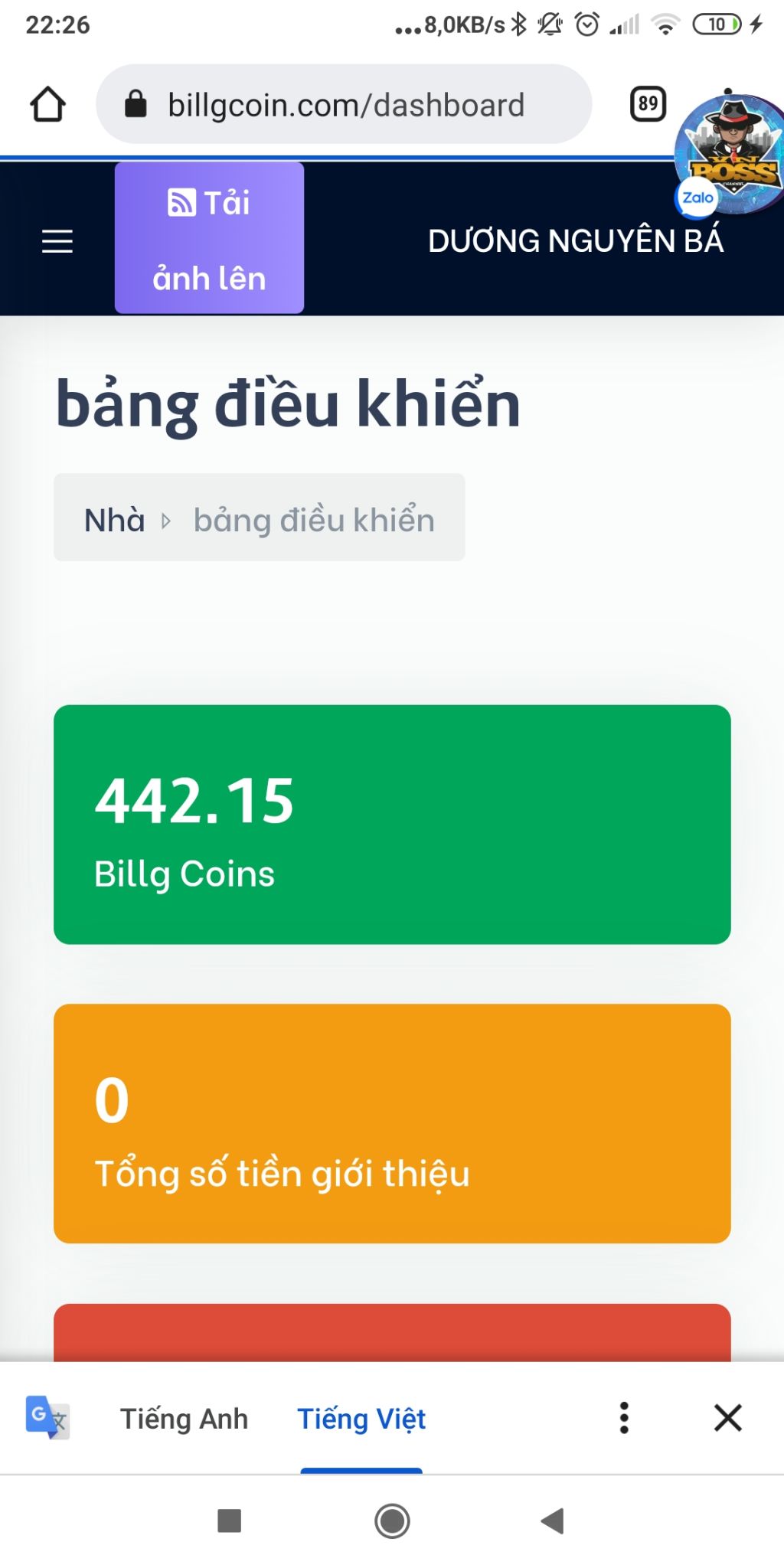Click the Tải ảnh lên upload button
The height and width of the screenshot is (1568, 784).
(209, 238)
